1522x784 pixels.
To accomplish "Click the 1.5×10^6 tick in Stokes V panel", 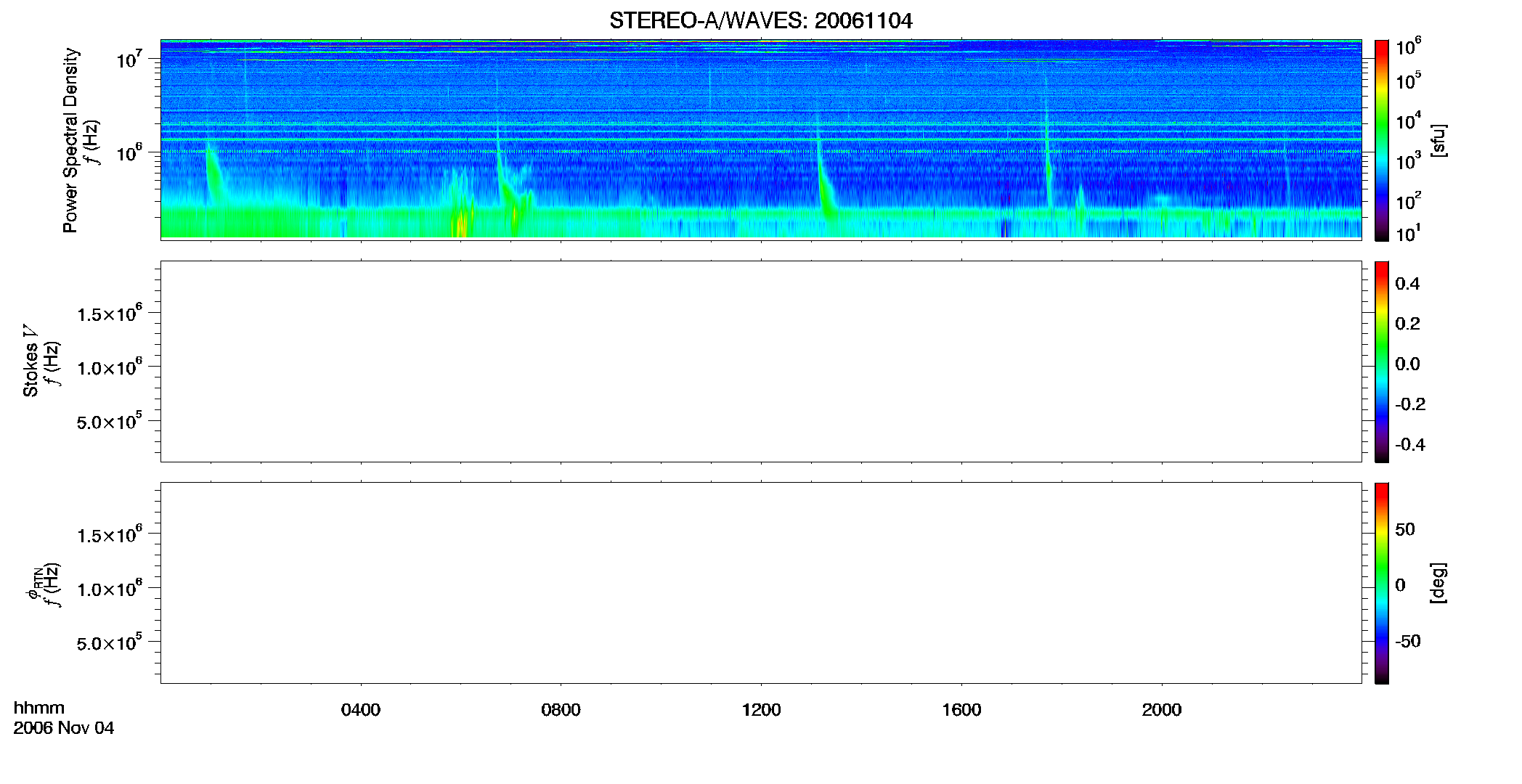I will click(110, 314).
